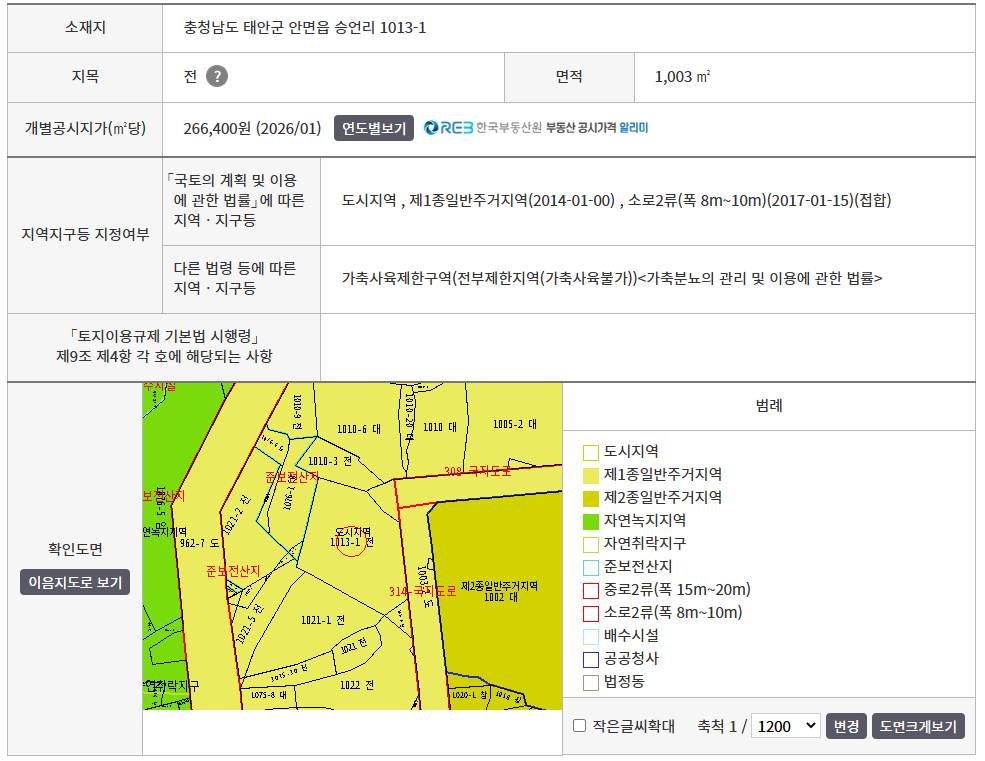Click parcel 1010-6 대 on the map
Image resolution: width=985 pixels, height=761 pixels.
[359, 429]
